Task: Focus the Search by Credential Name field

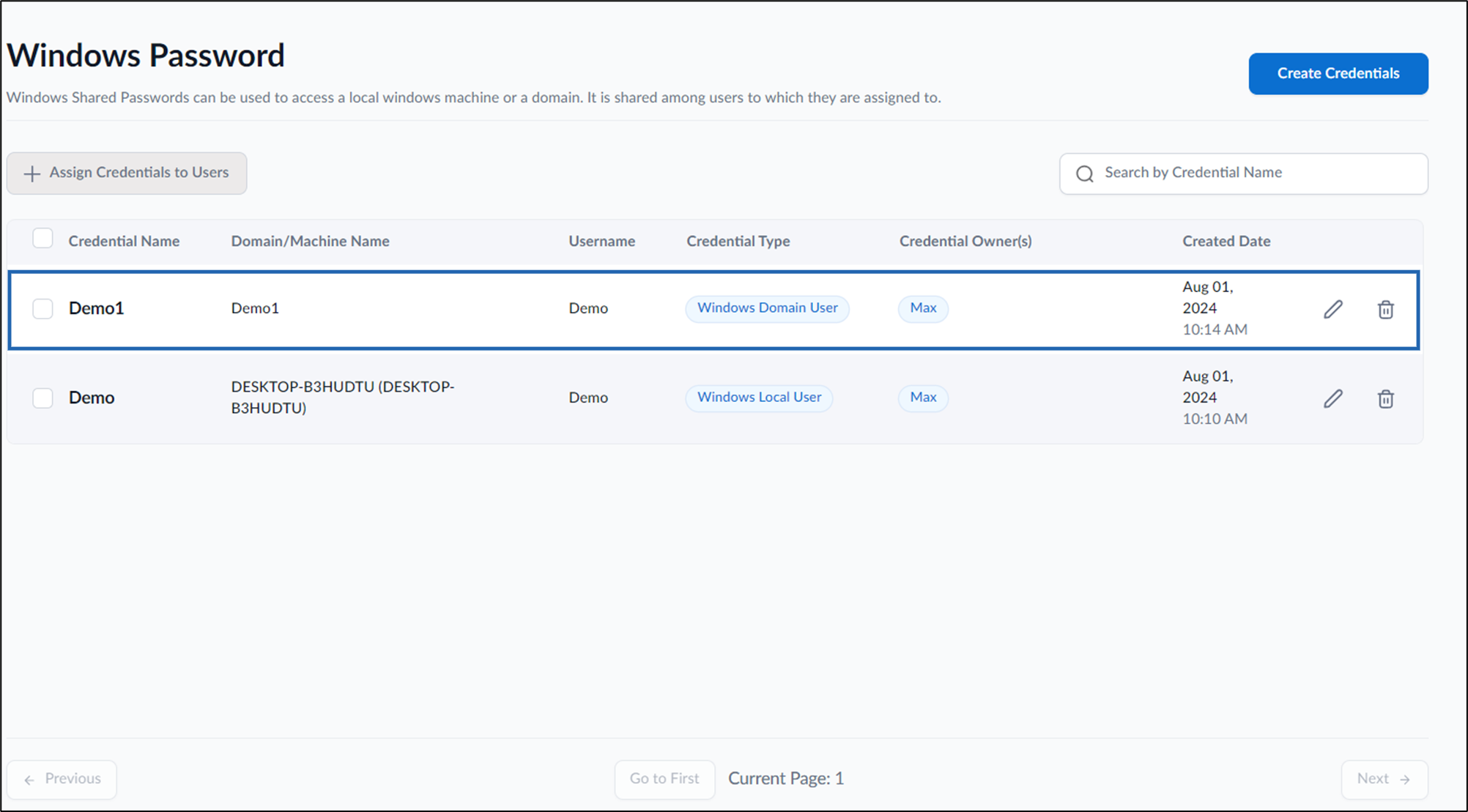Action: [x=1243, y=174]
